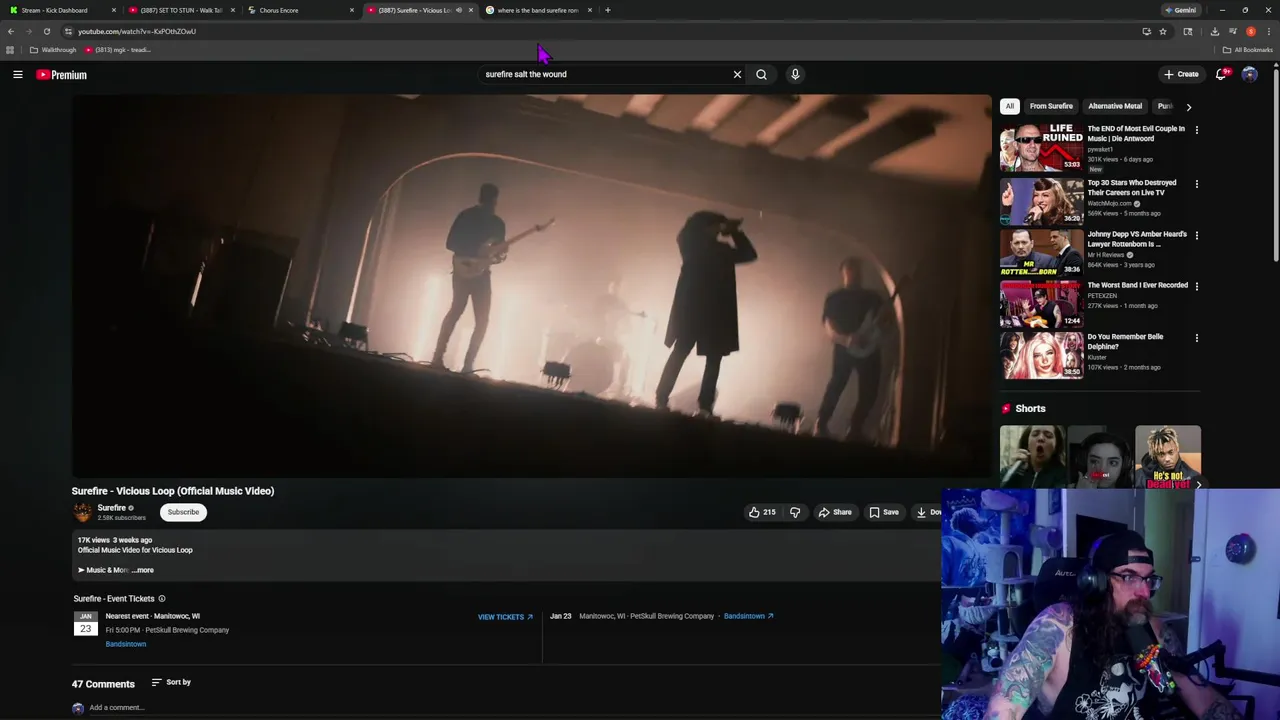Image resolution: width=1280 pixels, height=720 pixels.
Task: Start voice search with microphone icon
Action: [795, 74]
